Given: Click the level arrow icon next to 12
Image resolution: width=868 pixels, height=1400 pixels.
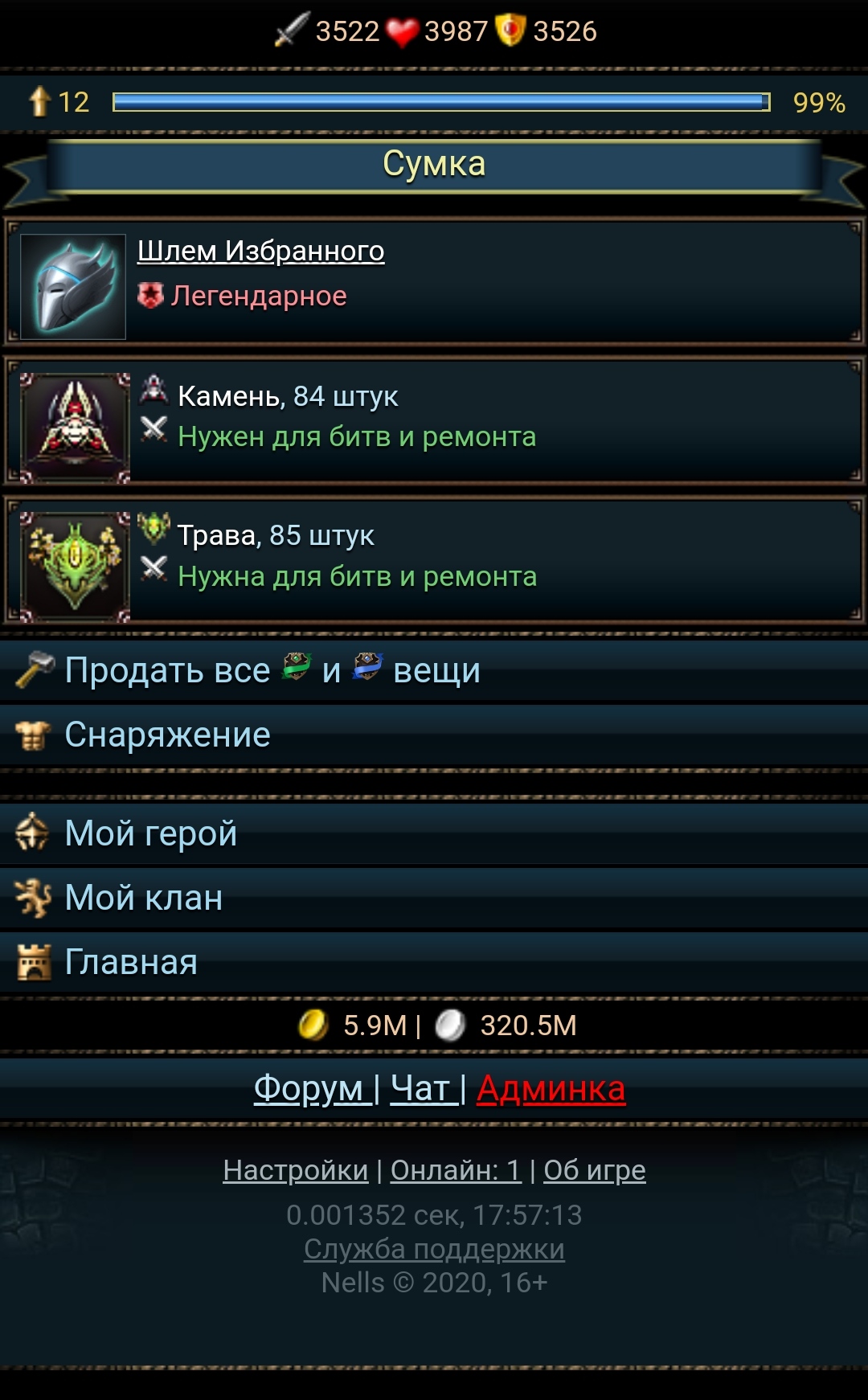Looking at the screenshot, I should (x=39, y=101).
